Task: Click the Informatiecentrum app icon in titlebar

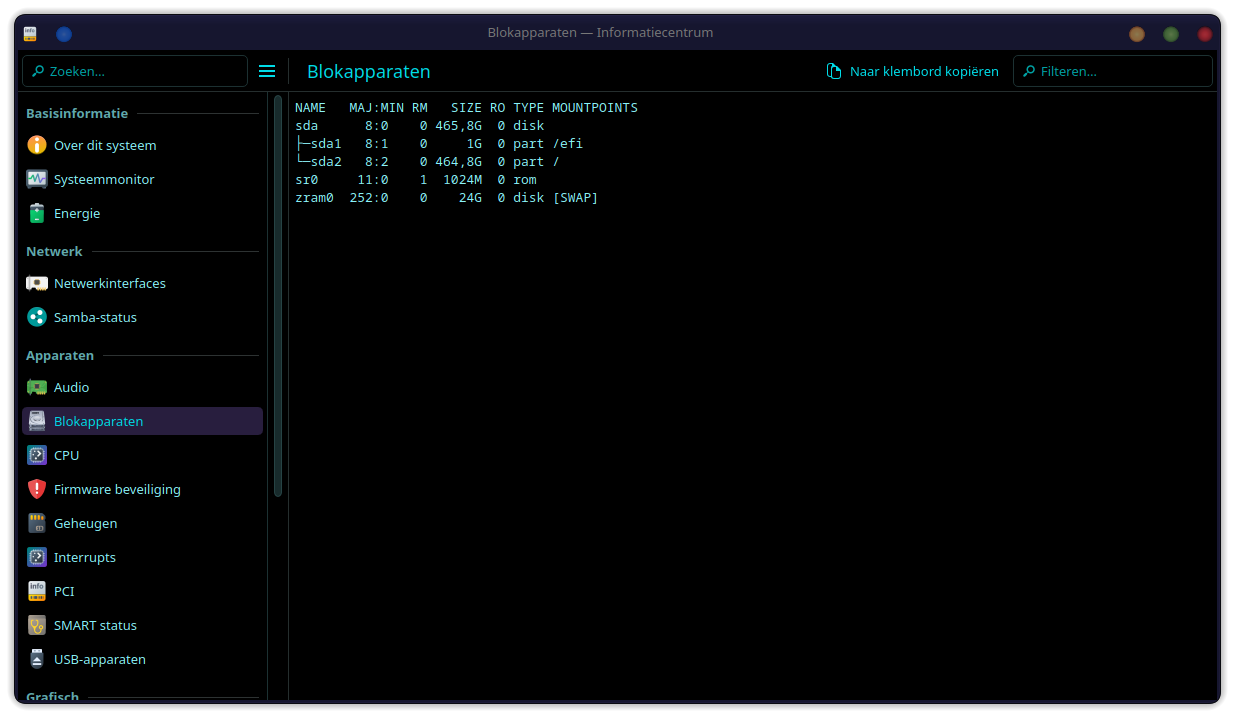Action: tap(30, 33)
